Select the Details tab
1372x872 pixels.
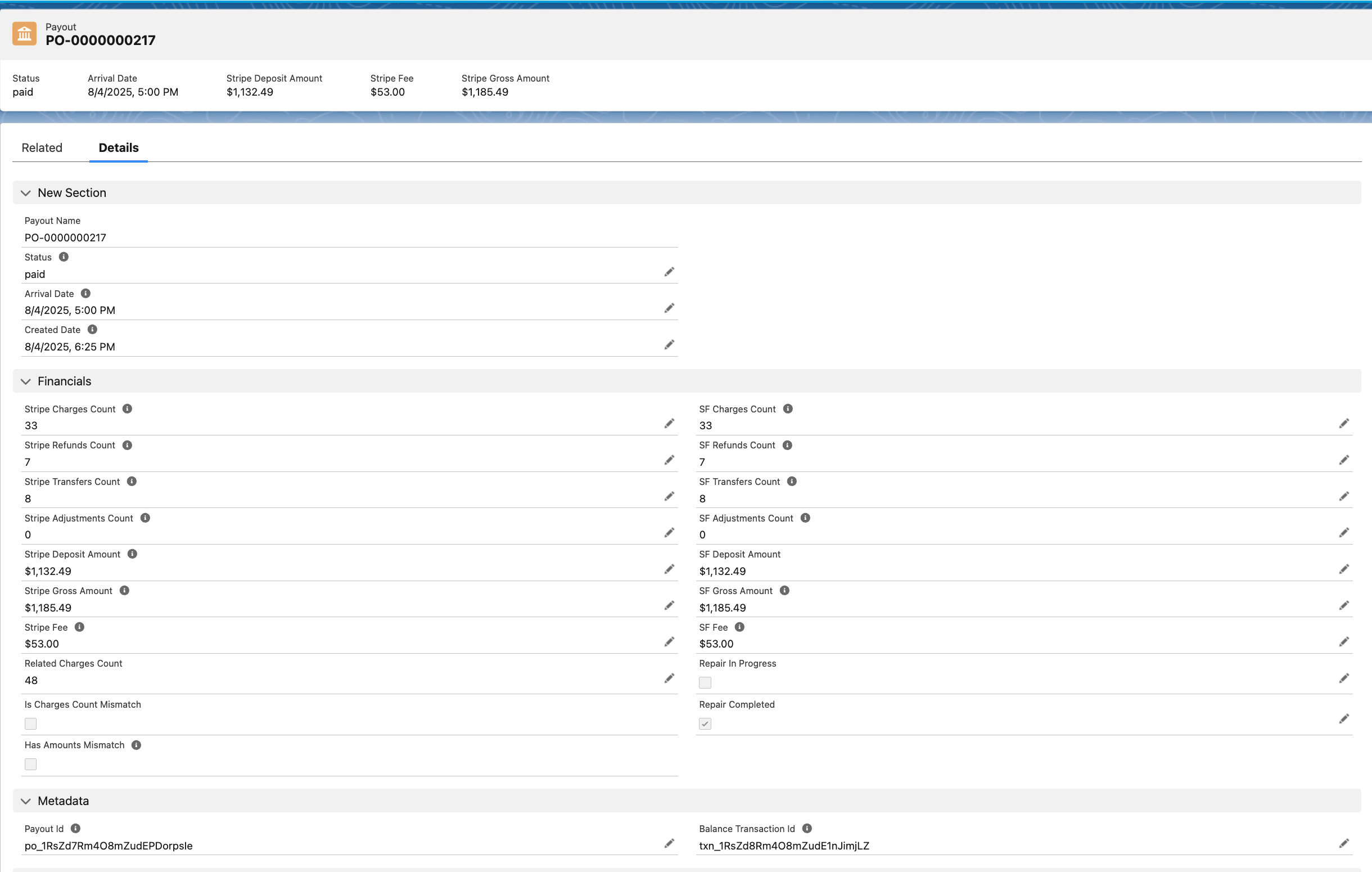pyautogui.click(x=119, y=147)
